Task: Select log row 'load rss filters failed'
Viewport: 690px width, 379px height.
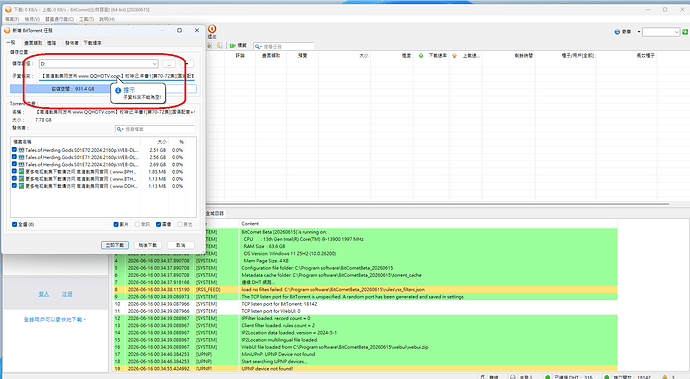Action: click(x=365, y=289)
